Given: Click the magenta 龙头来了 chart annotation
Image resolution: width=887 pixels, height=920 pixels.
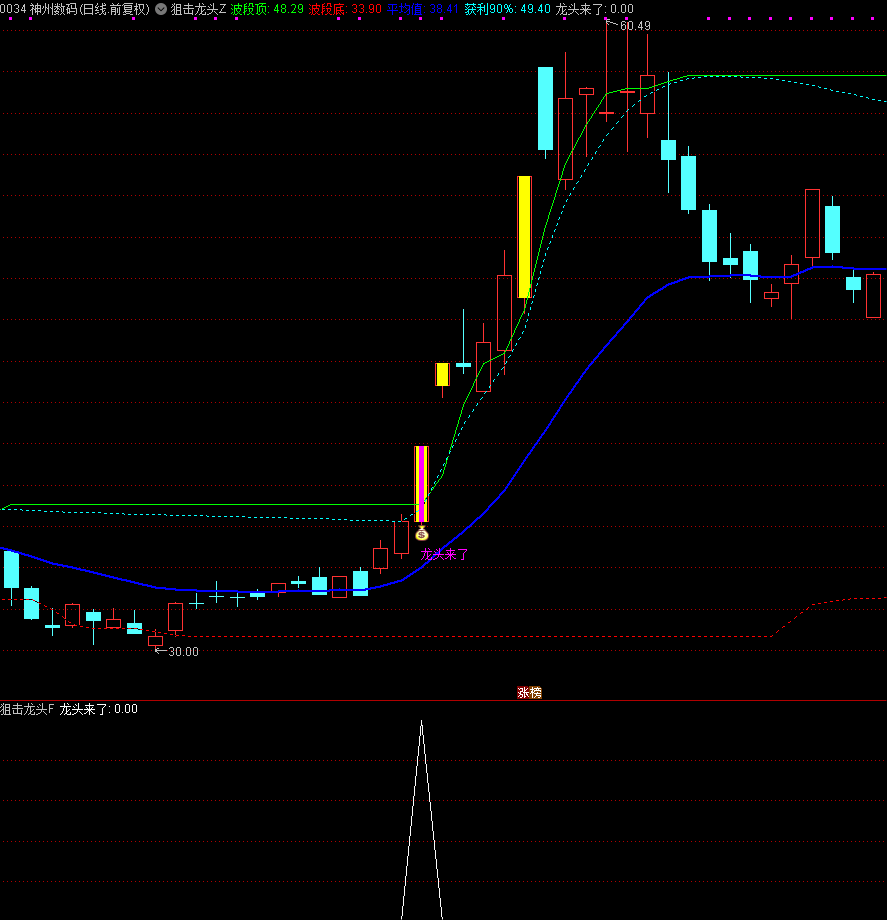Looking at the screenshot, I should pos(444,554).
